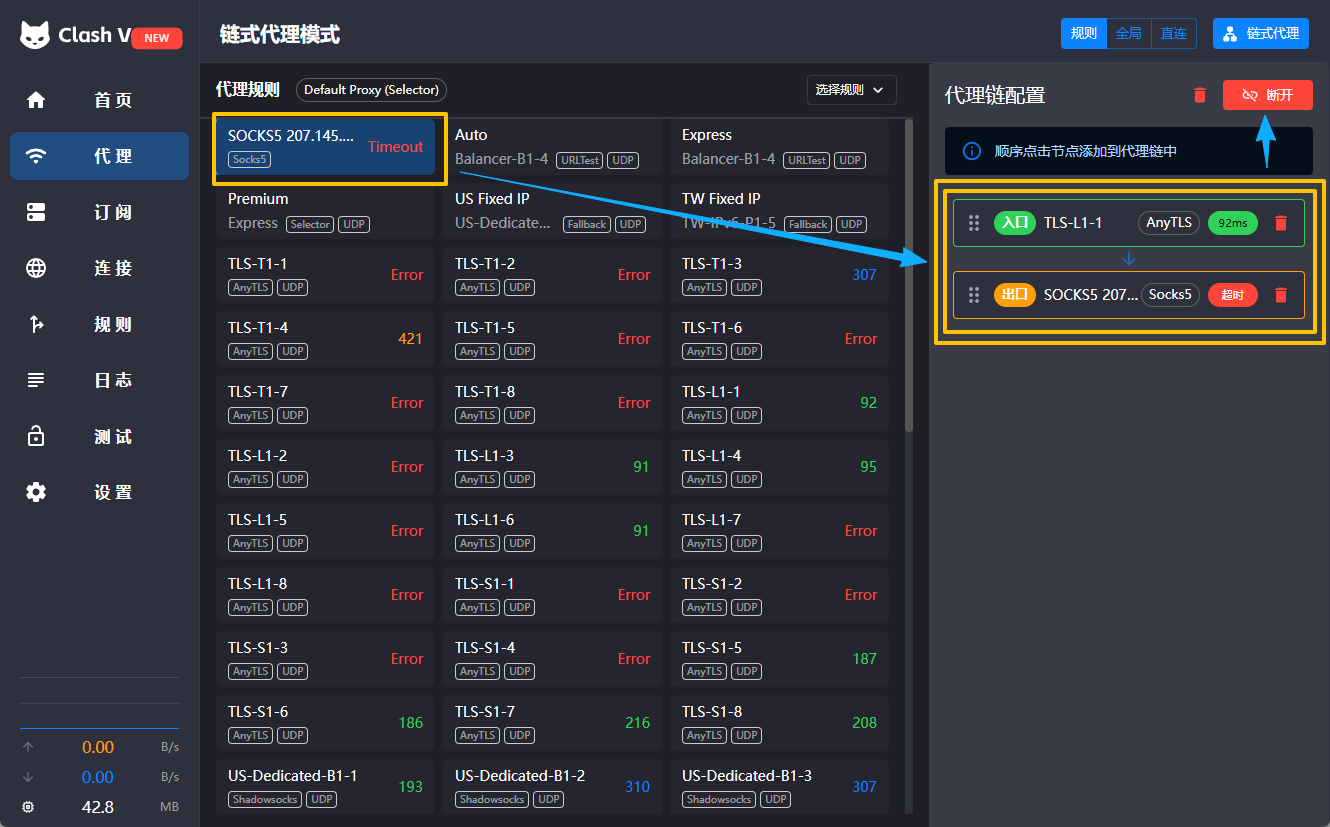Select the Auto proxy group card
1330x827 pixels.
tap(552, 147)
